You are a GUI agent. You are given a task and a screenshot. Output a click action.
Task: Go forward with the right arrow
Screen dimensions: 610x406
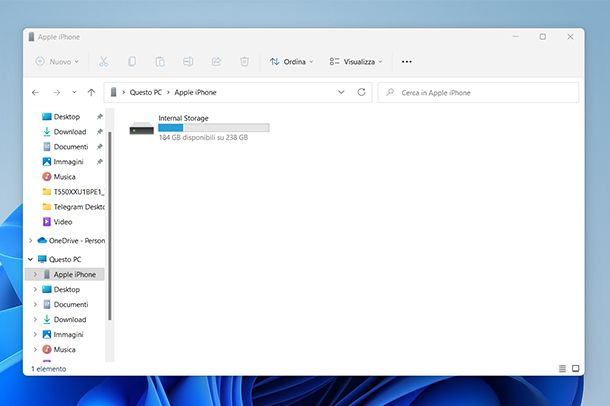(x=56, y=92)
